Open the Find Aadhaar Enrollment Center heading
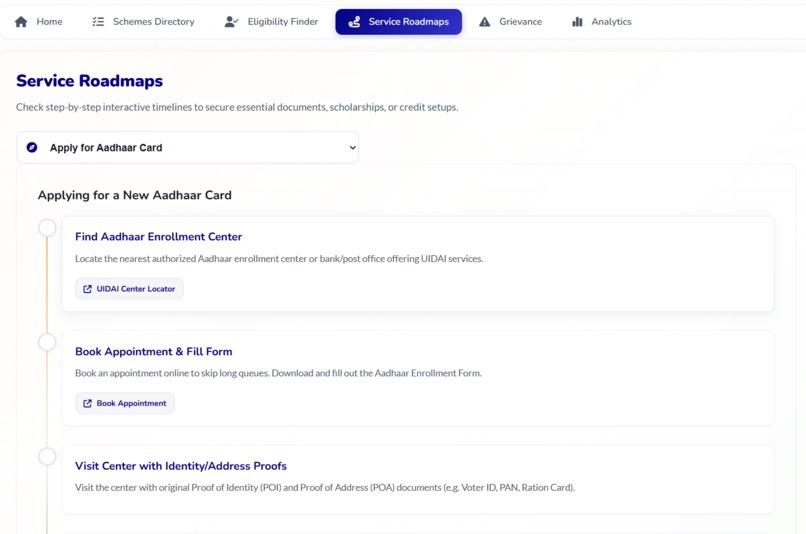 pos(158,236)
